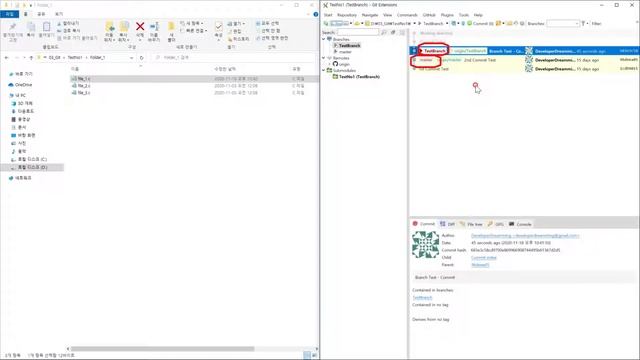Click the Parent commit hash link
Image resolution: width=640 pixels, height=360 pixels.
pos(480,265)
